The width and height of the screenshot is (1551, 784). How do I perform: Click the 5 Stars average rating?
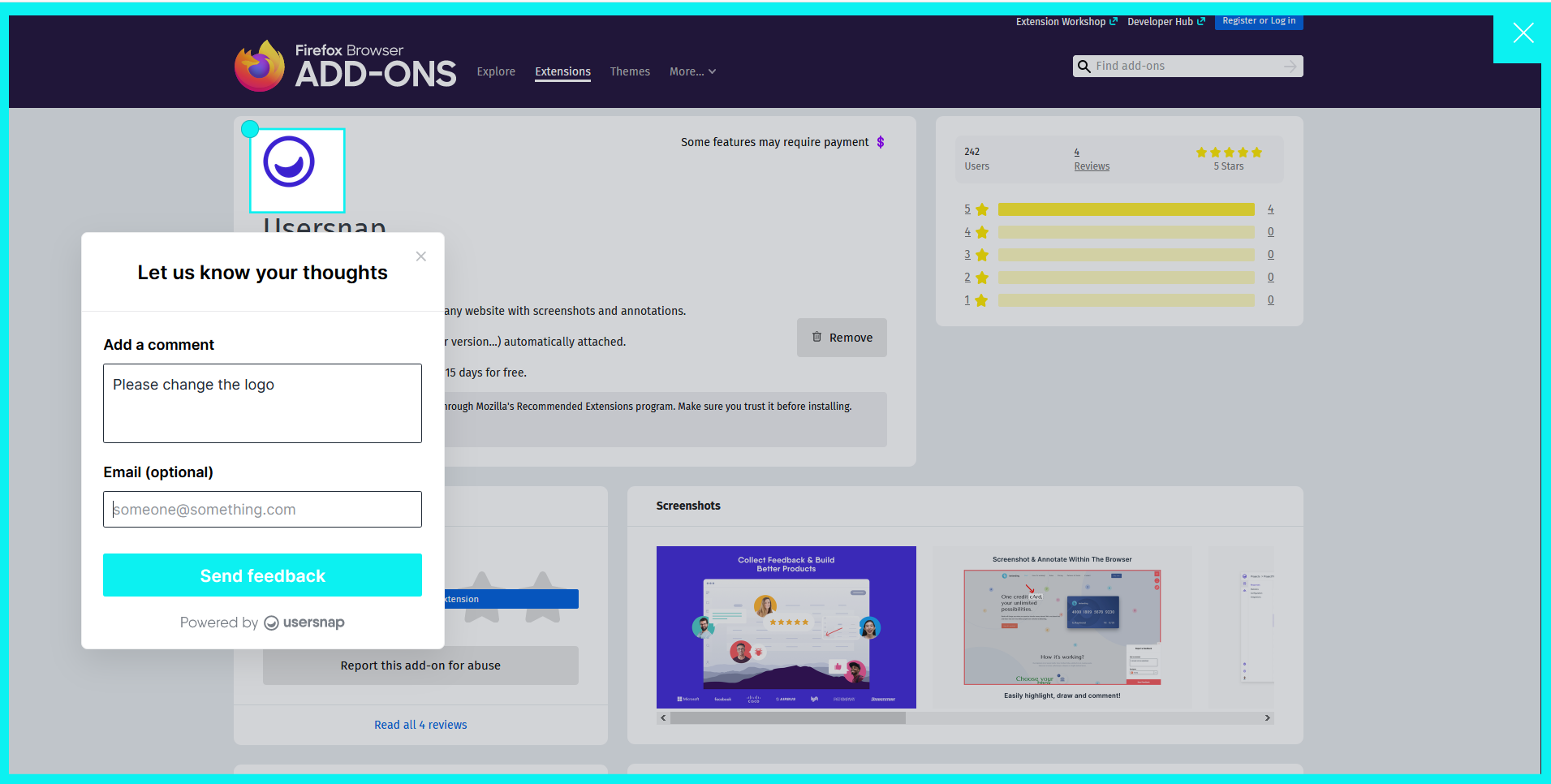click(x=1228, y=159)
